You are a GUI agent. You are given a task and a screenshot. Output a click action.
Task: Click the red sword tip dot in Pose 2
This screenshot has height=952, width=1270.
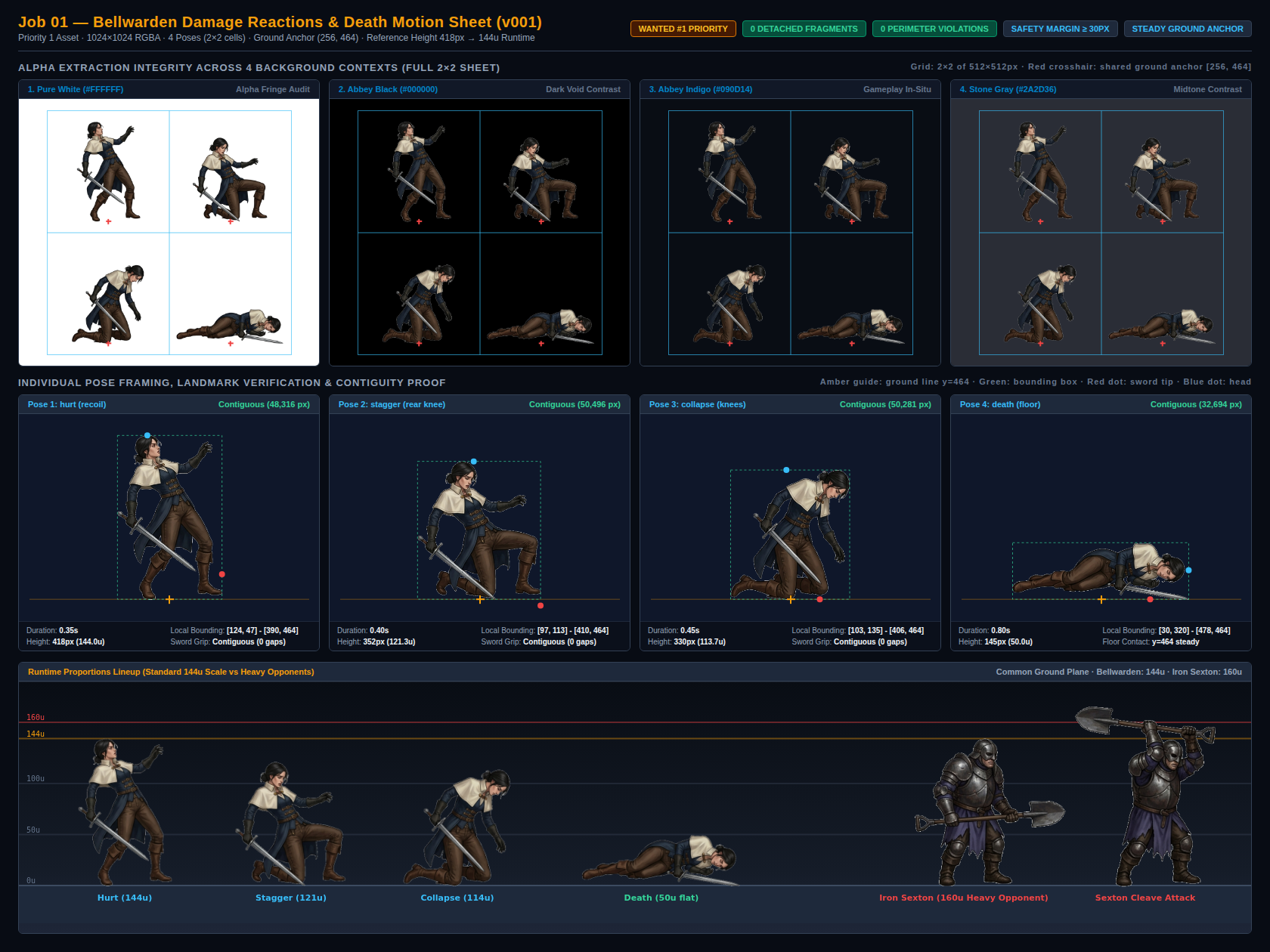pos(540,605)
